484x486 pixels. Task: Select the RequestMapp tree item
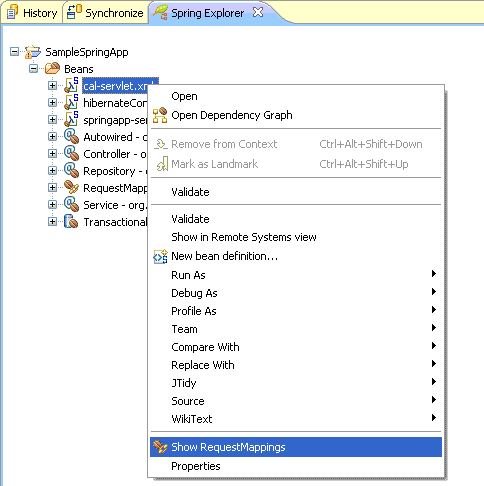coord(115,188)
